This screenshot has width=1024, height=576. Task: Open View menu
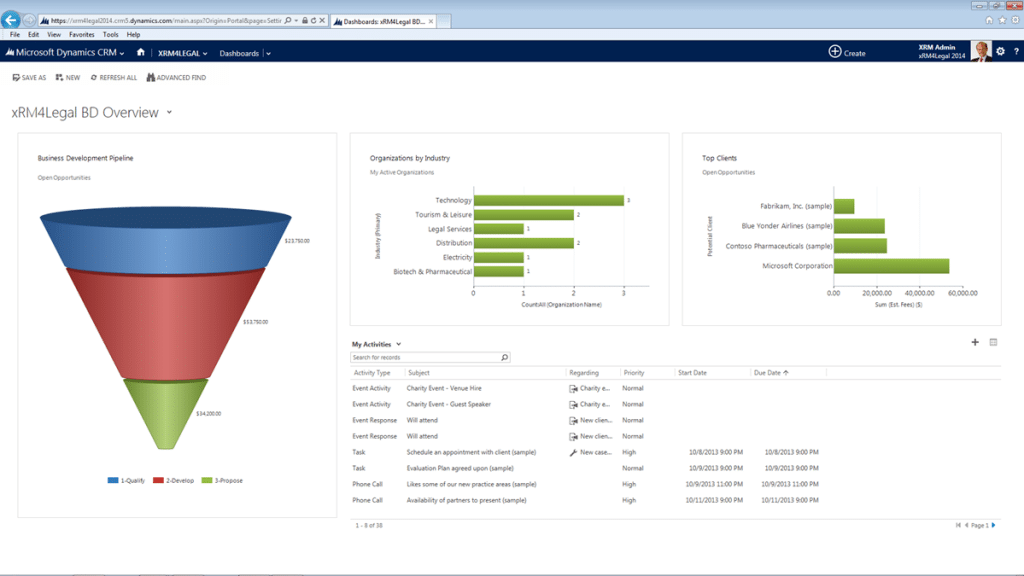pyautogui.click(x=54, y=35)
